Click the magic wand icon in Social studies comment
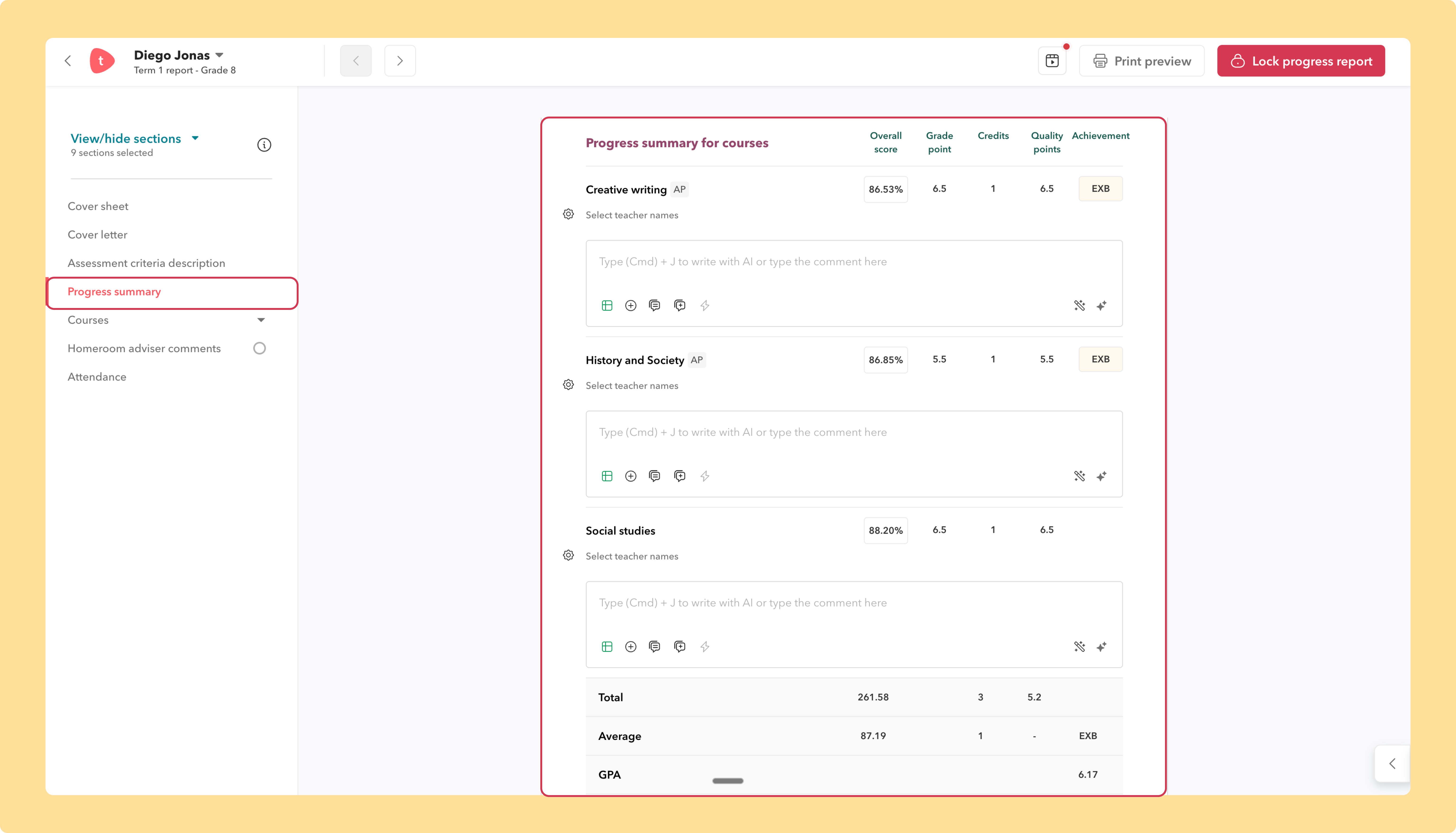Viewport: 1456px width, 833px height. (1079, 647)
